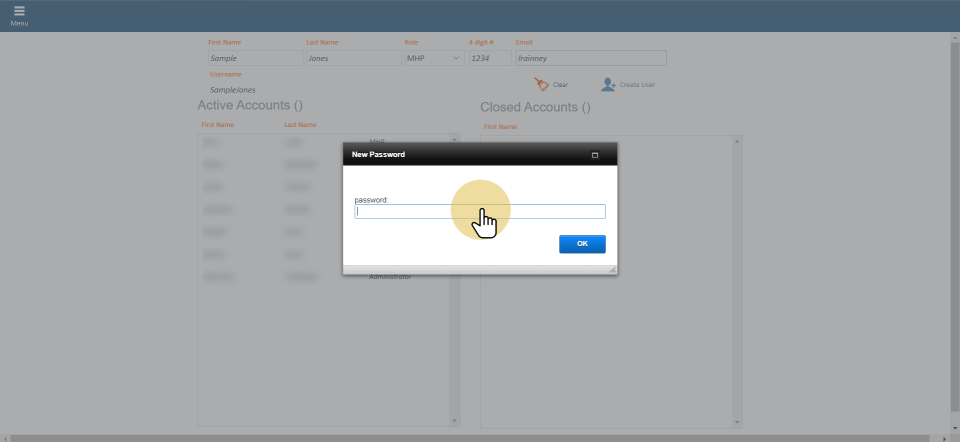
Task: Grab the dialog resize handle corner
Action: point(612,269)
